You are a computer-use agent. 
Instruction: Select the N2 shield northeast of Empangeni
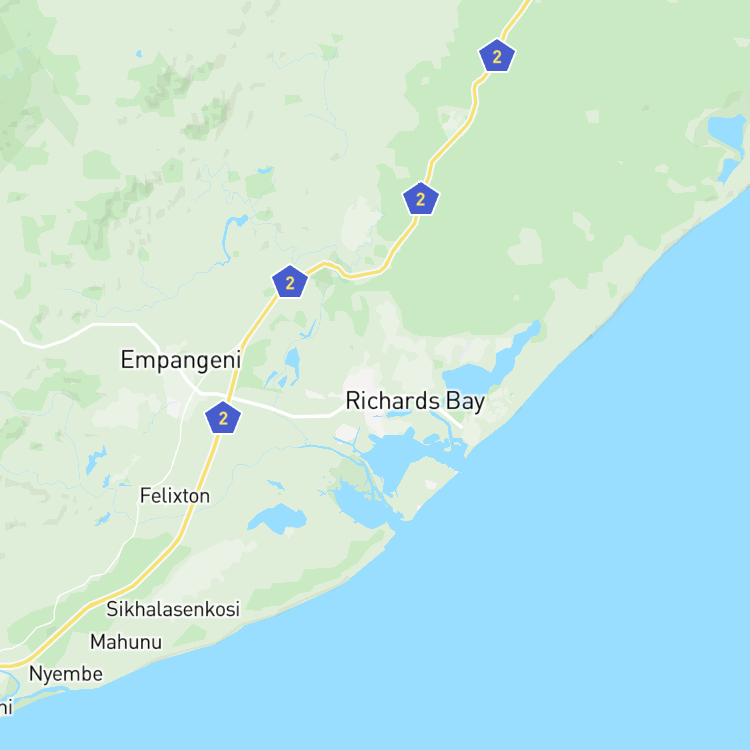(290, 282)
